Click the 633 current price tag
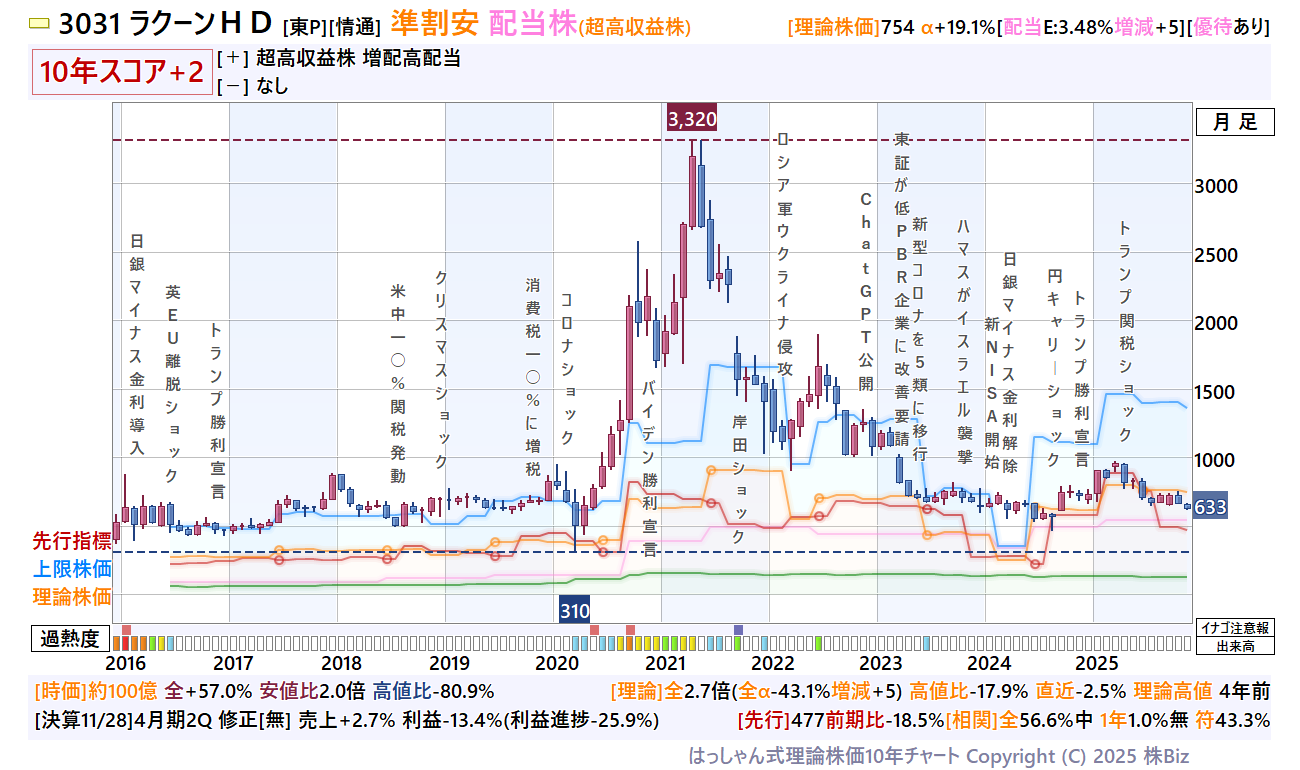The image size is (1300, 770). click(x=1210, y=507)
